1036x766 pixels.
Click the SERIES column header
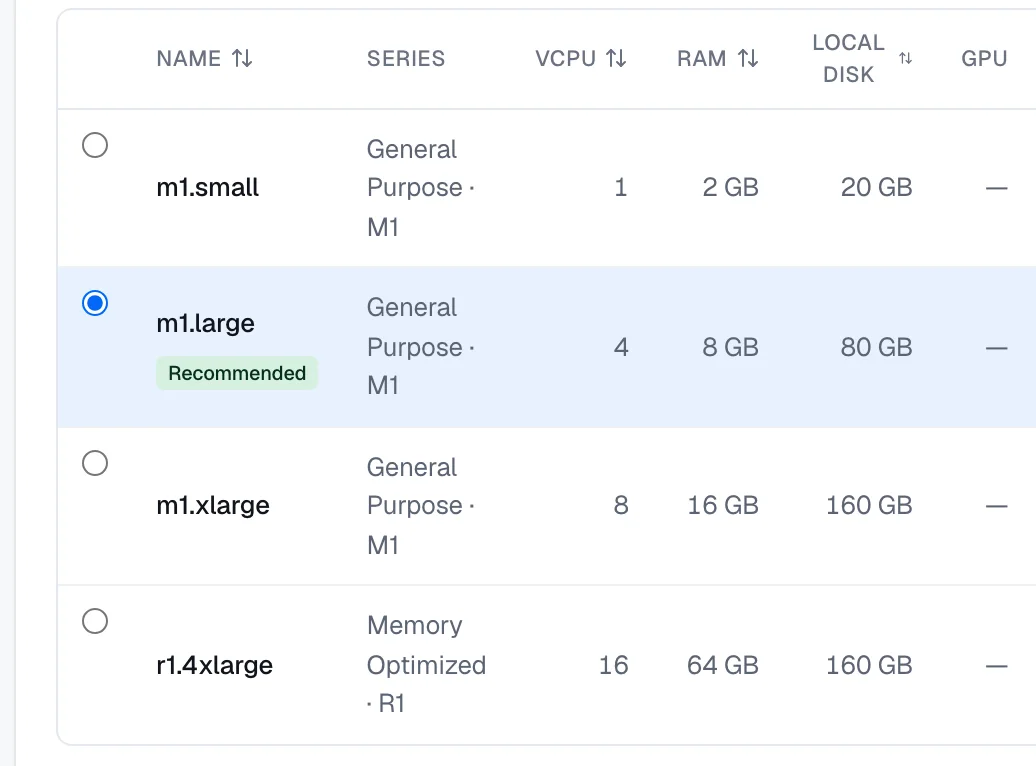coord(406,58)
